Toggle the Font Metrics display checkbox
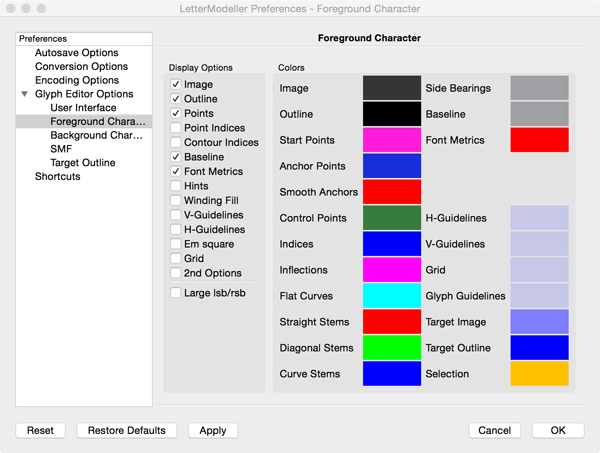The width and height of the screenshot is (600, 453). point(176,171)
